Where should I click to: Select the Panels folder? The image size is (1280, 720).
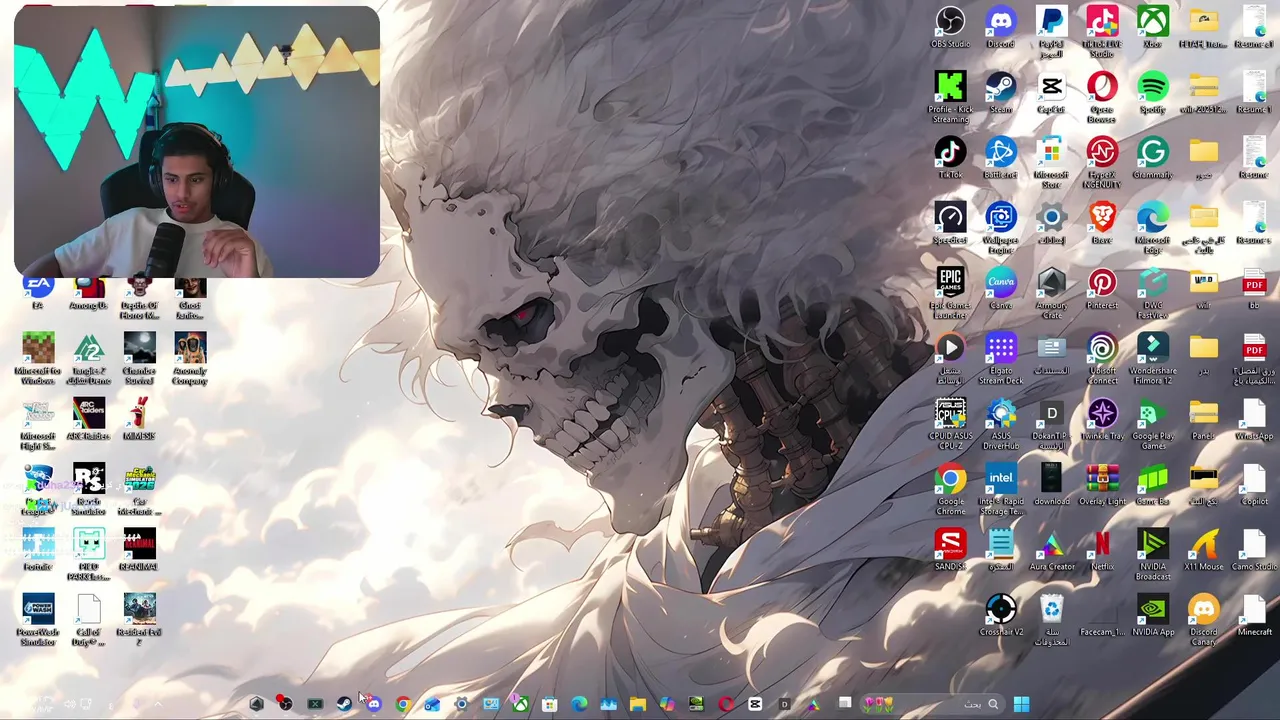tap(1203, 419)
